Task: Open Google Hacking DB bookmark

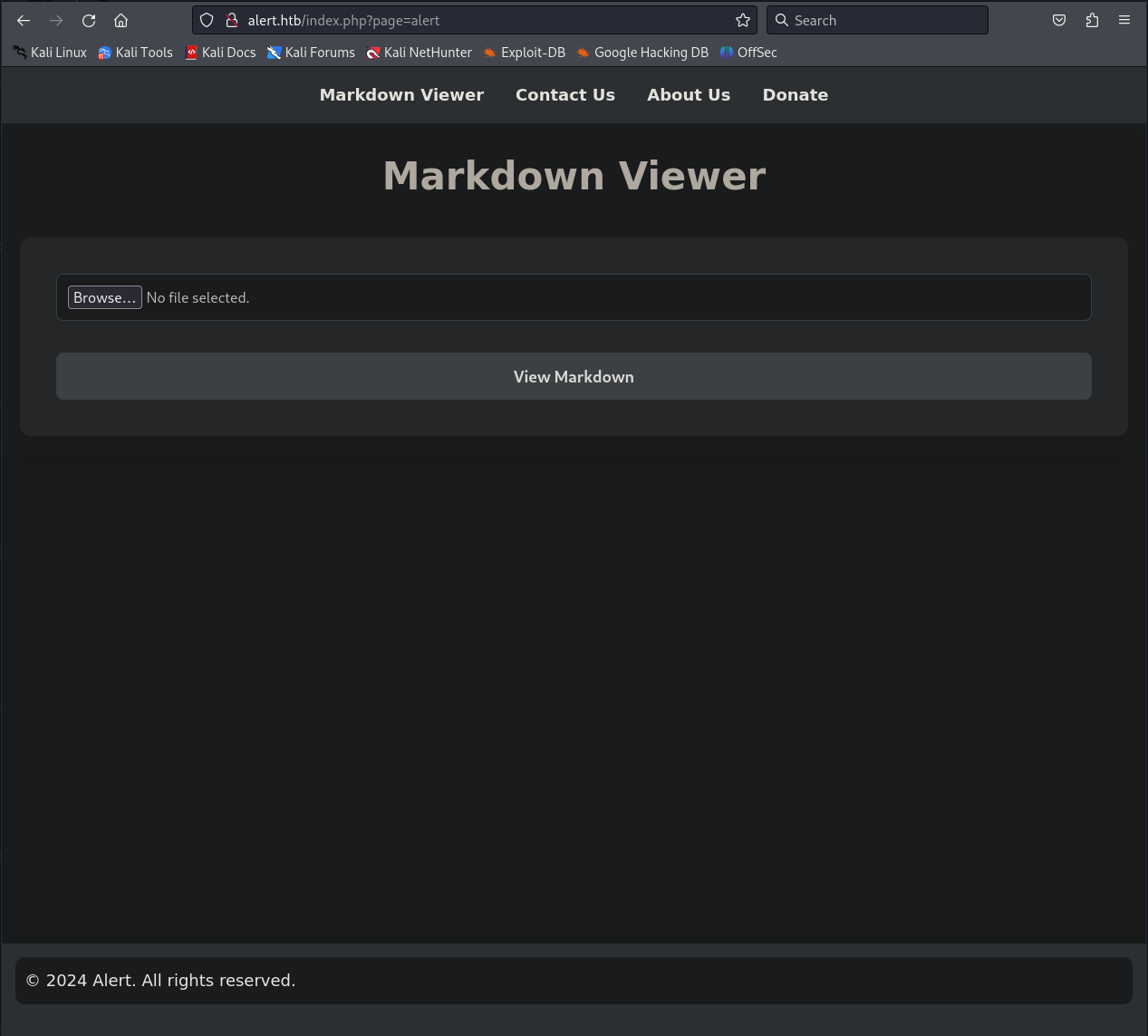Action: point(642,53)
